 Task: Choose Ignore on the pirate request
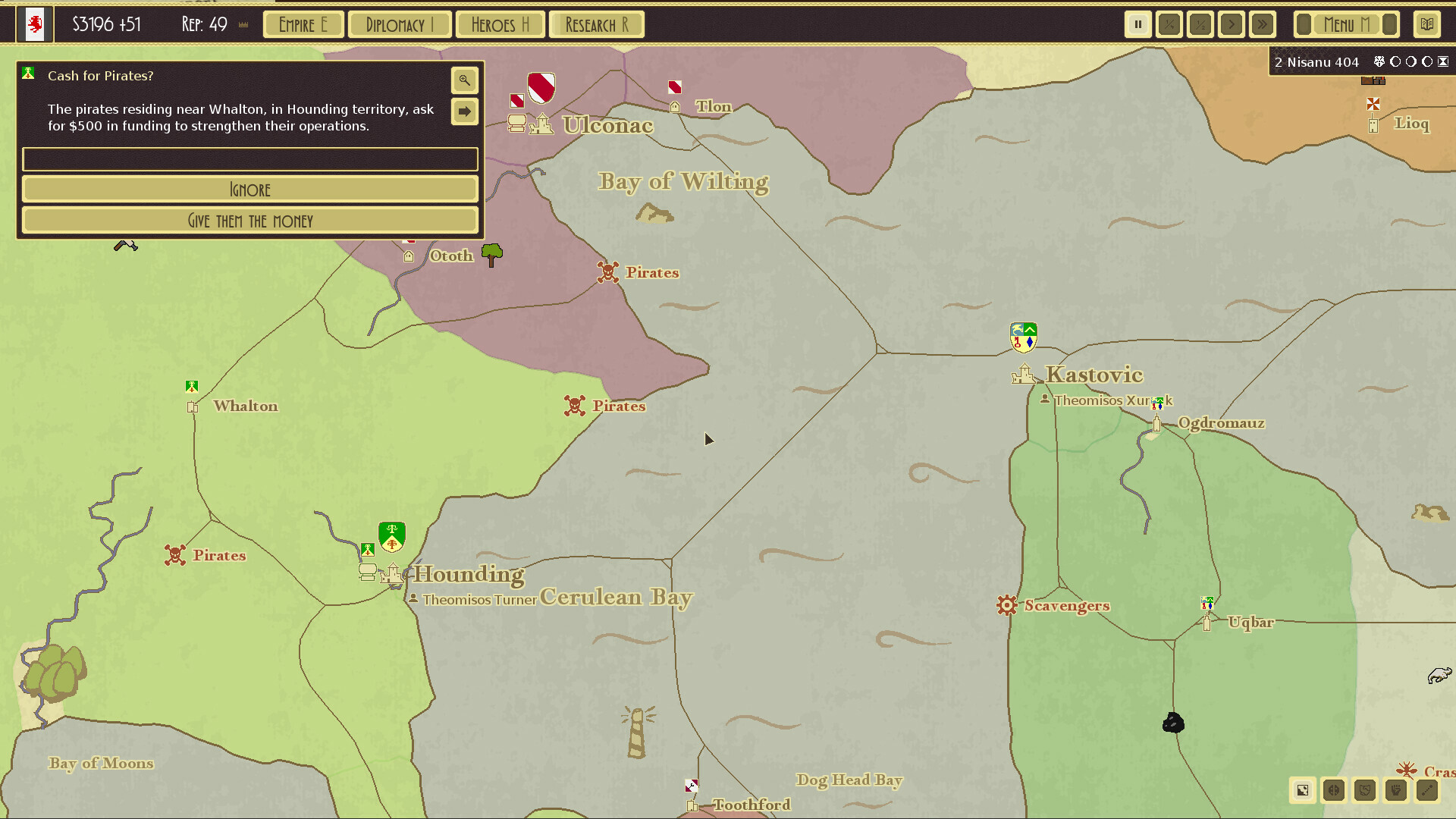pos(250,189)
